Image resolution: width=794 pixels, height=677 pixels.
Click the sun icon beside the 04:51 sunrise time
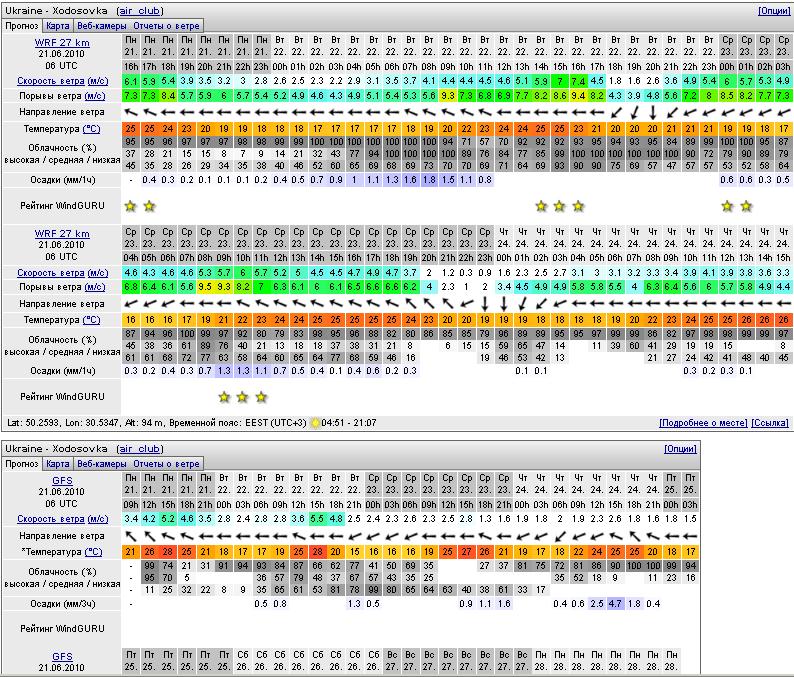[x=316, y=423]
